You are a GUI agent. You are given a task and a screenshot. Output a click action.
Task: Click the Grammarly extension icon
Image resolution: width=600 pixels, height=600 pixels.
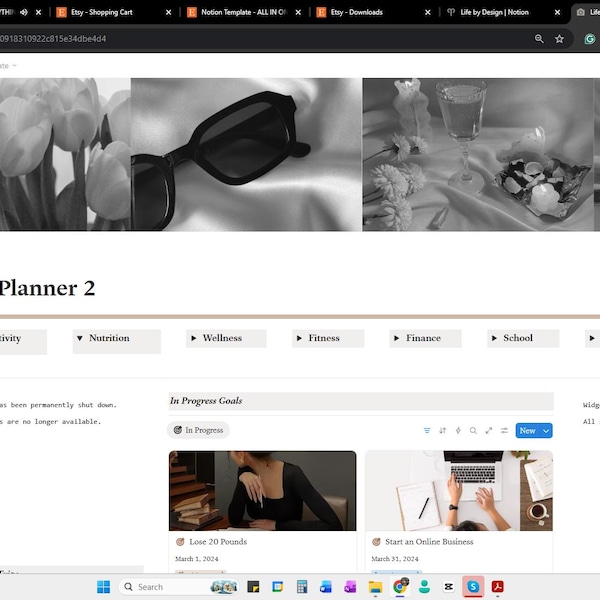(x=590, y=39)
